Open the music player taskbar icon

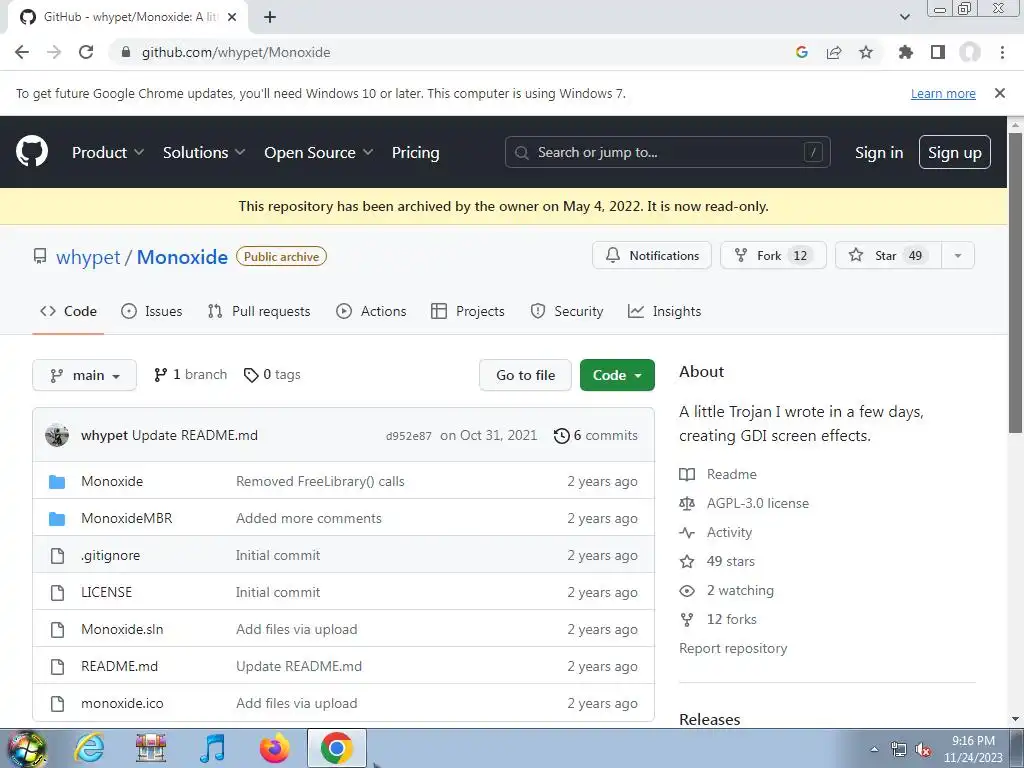coord(212,748)
